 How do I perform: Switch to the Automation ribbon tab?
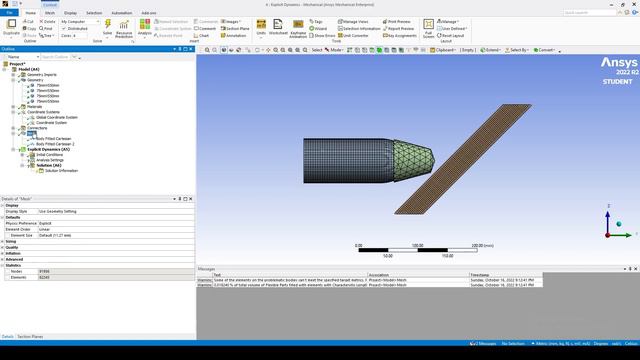tap(122, 13)
